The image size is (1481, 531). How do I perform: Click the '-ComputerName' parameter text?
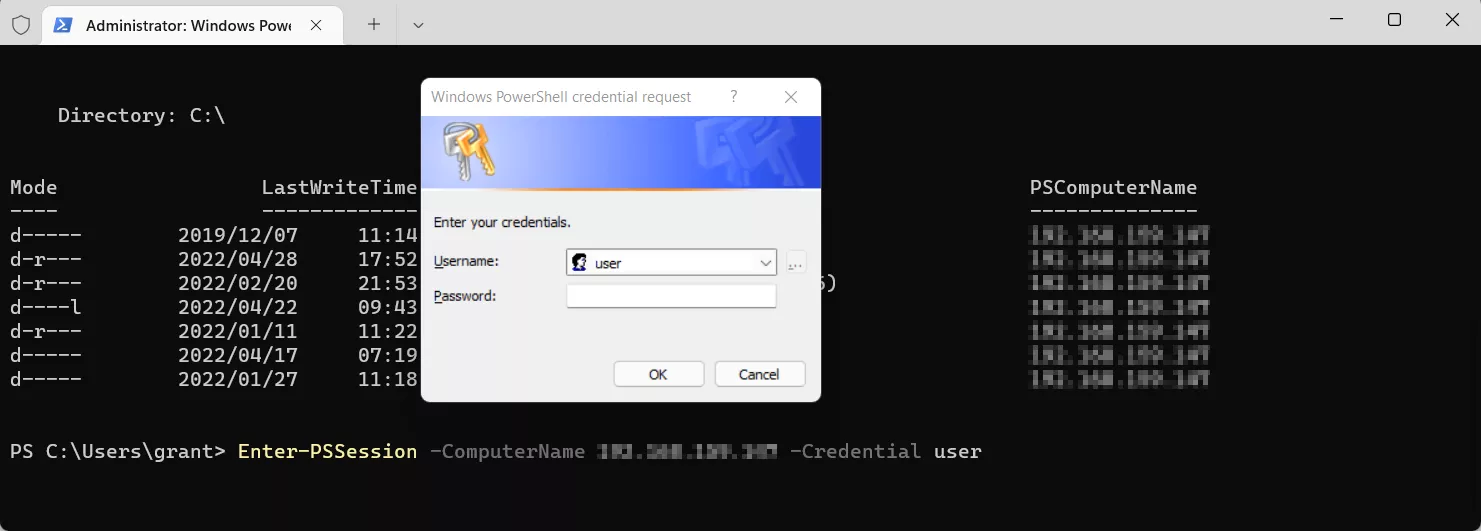coord(507,452)
